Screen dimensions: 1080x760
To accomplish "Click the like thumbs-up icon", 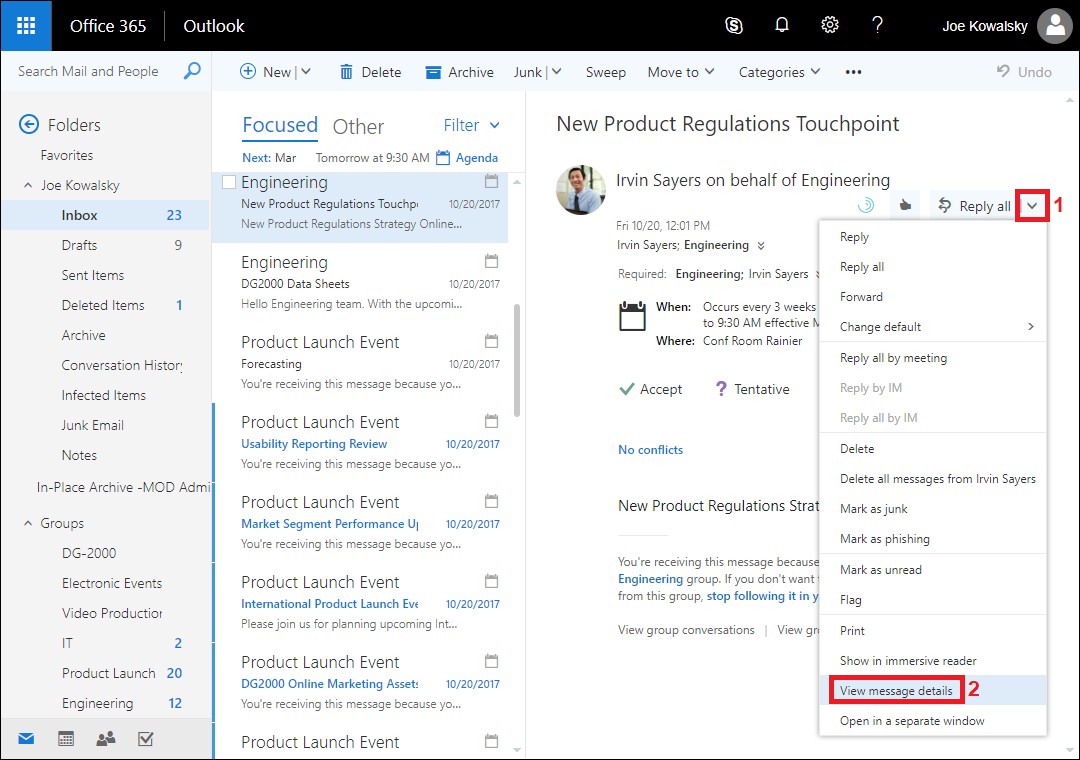I will pos(905,205).
